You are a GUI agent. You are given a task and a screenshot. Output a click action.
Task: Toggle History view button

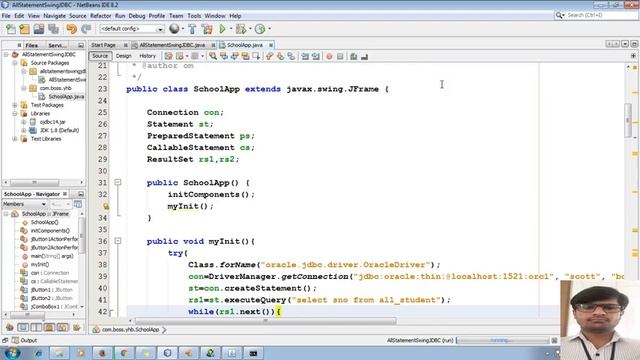147,56
